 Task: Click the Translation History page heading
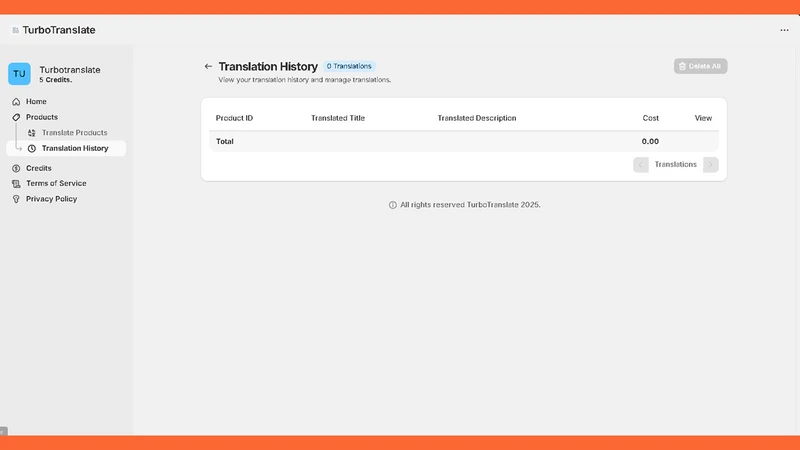(268, 66)
